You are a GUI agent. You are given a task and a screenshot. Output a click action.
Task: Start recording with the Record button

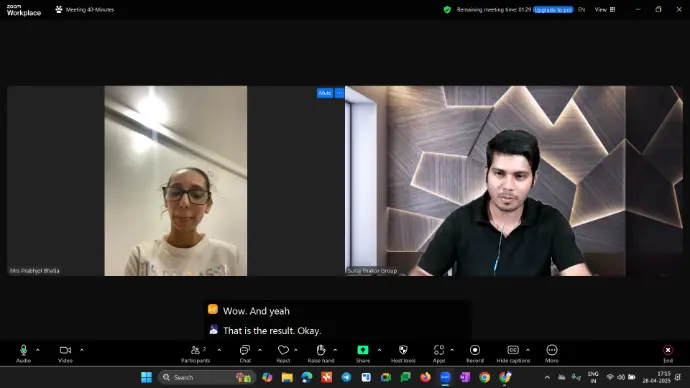point(475,353)
